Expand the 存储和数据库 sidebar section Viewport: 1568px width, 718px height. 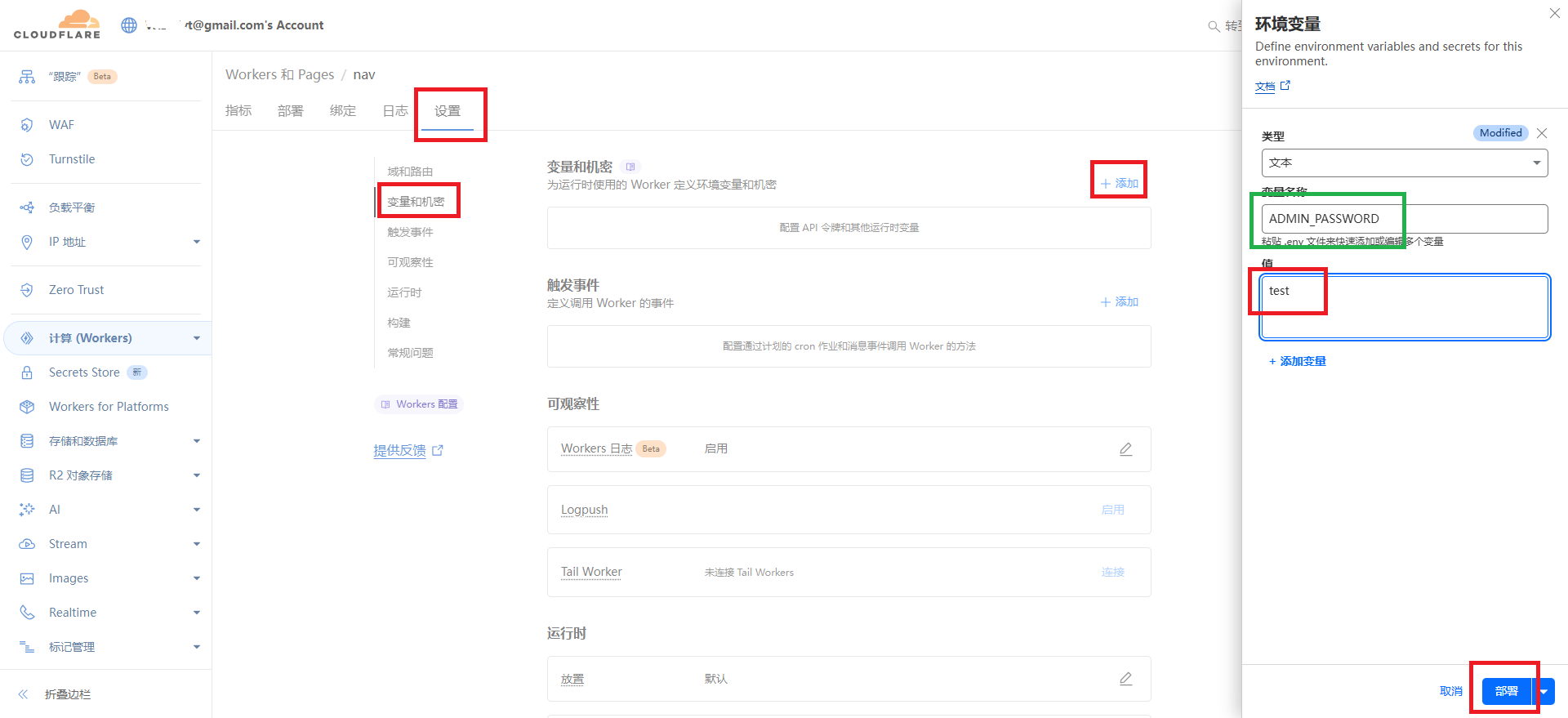(196, 441)
